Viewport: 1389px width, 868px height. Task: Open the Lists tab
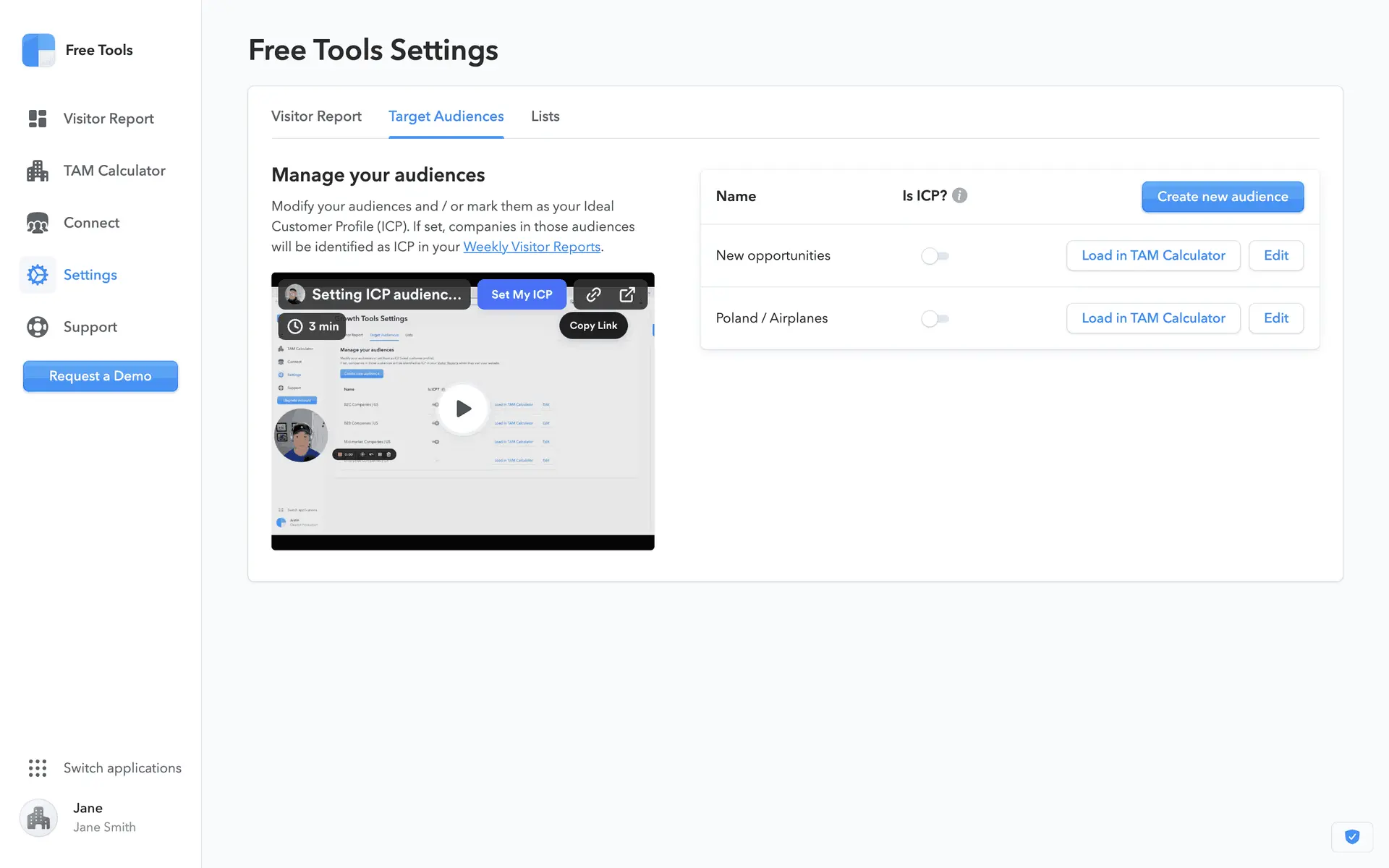[545, 116]
